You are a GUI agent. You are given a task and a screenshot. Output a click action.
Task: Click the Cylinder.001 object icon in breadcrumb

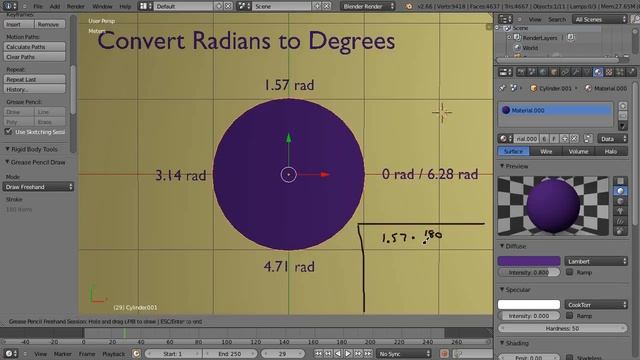(x=533, y=88)
